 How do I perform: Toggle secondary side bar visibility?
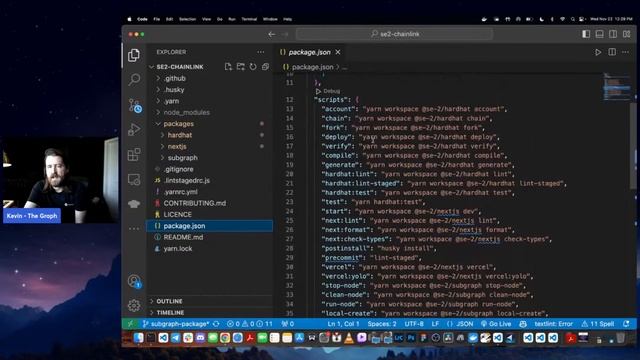tap(613, 34)
